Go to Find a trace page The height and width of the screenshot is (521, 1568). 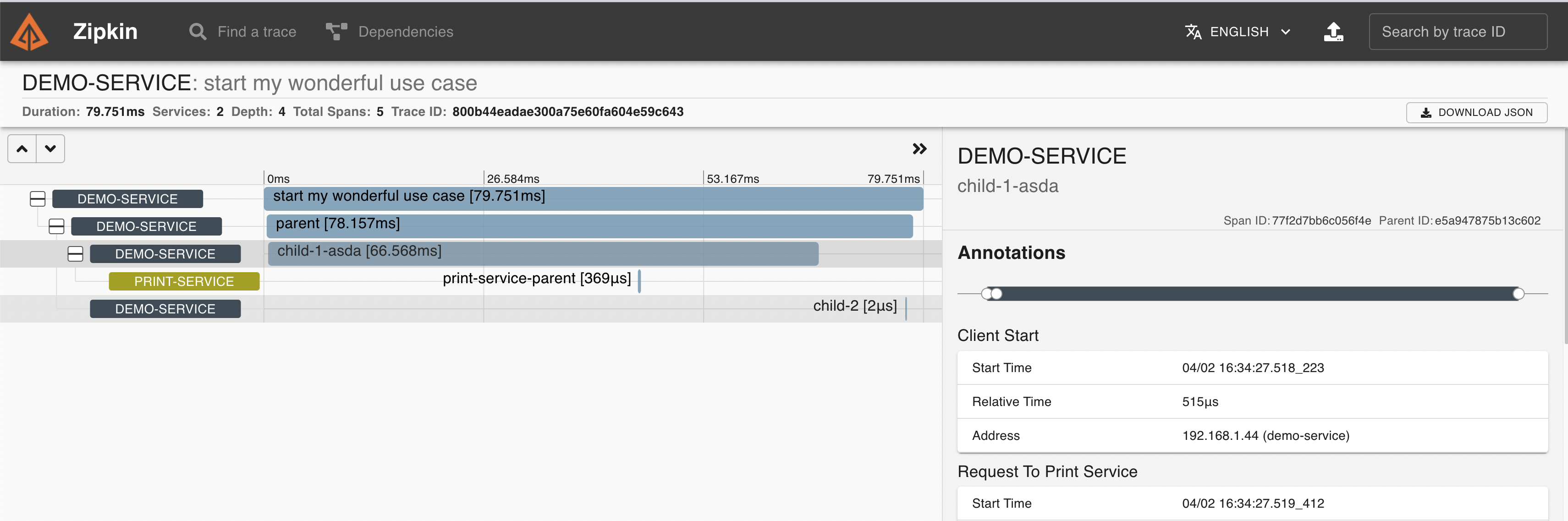[x=256, y=32]
